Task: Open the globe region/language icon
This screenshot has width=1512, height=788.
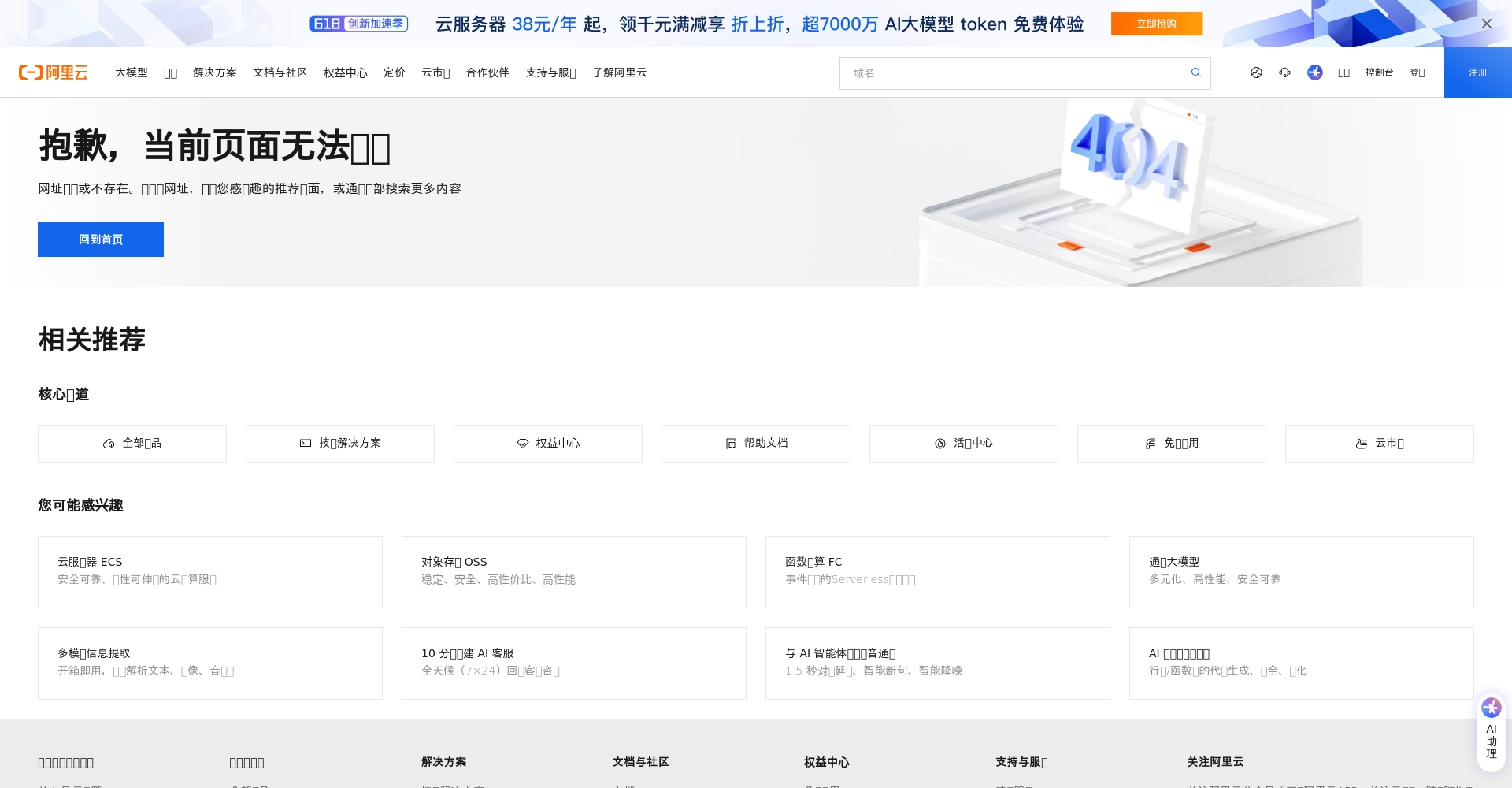Action: click(1256, 72)
